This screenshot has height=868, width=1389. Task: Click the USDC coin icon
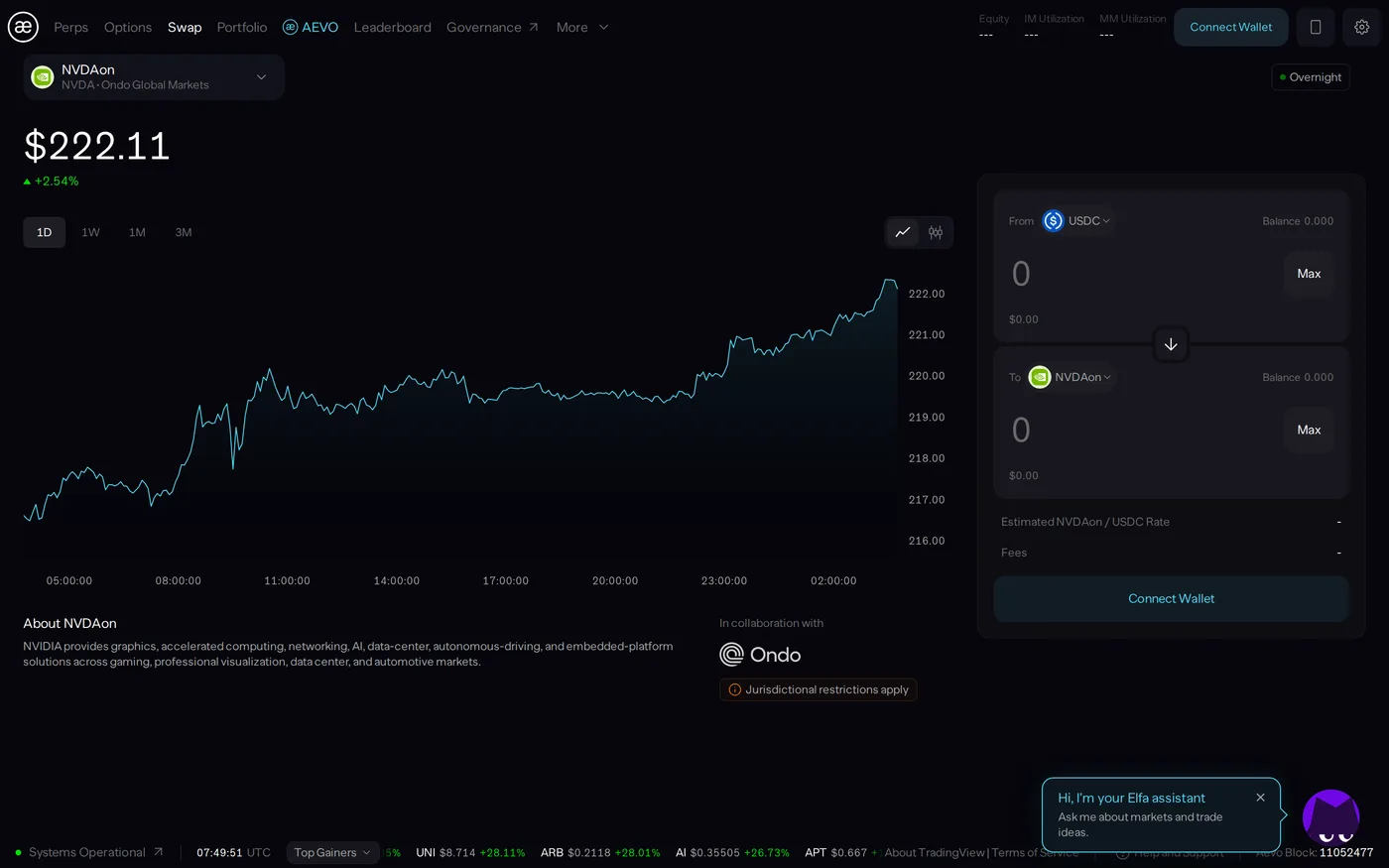click(x=1054, y=221)
